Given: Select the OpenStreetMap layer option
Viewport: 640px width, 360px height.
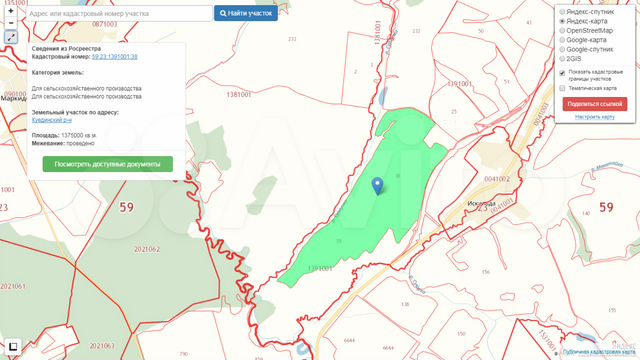Looking at the screenshot, I should (x=562, y=31).
